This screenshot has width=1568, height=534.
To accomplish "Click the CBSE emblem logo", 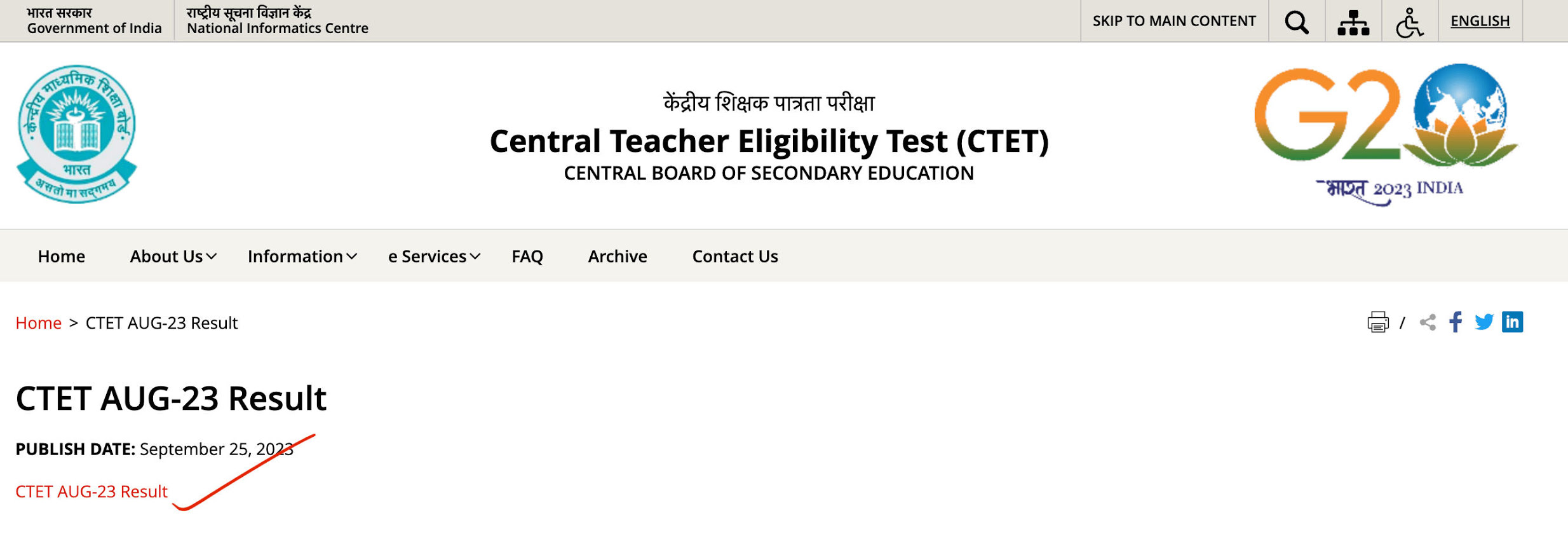I will tap(76, 132).
